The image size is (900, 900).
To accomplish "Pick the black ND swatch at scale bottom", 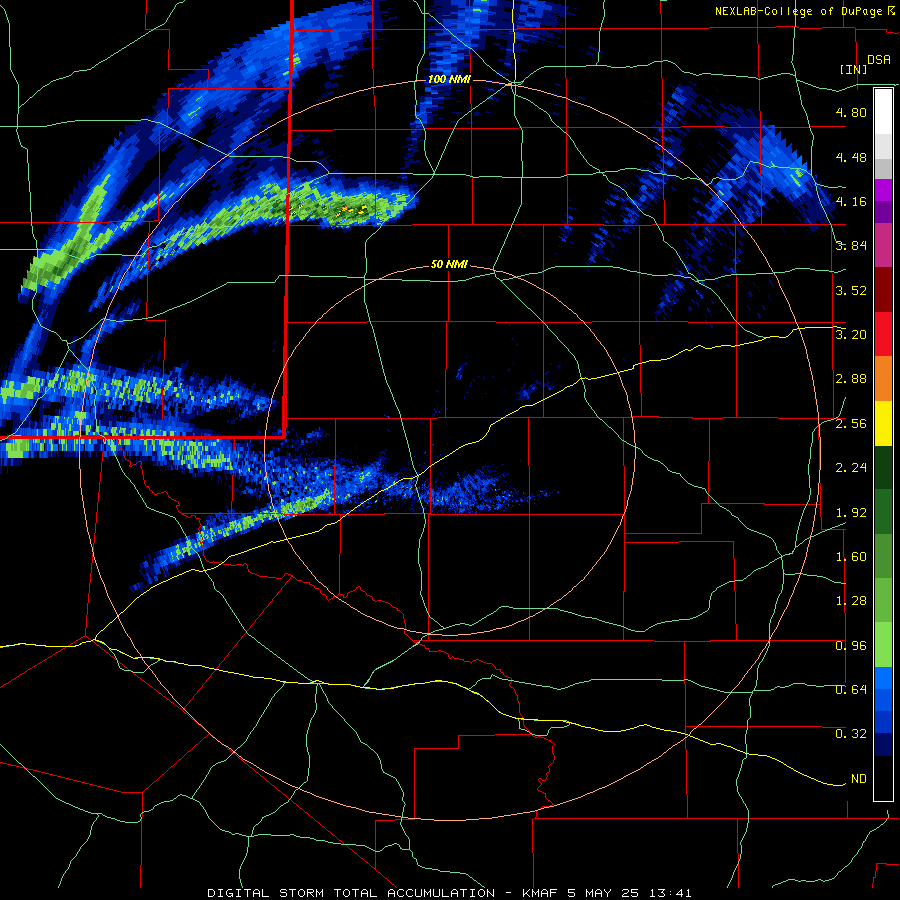I will click(x=883, y=778).
